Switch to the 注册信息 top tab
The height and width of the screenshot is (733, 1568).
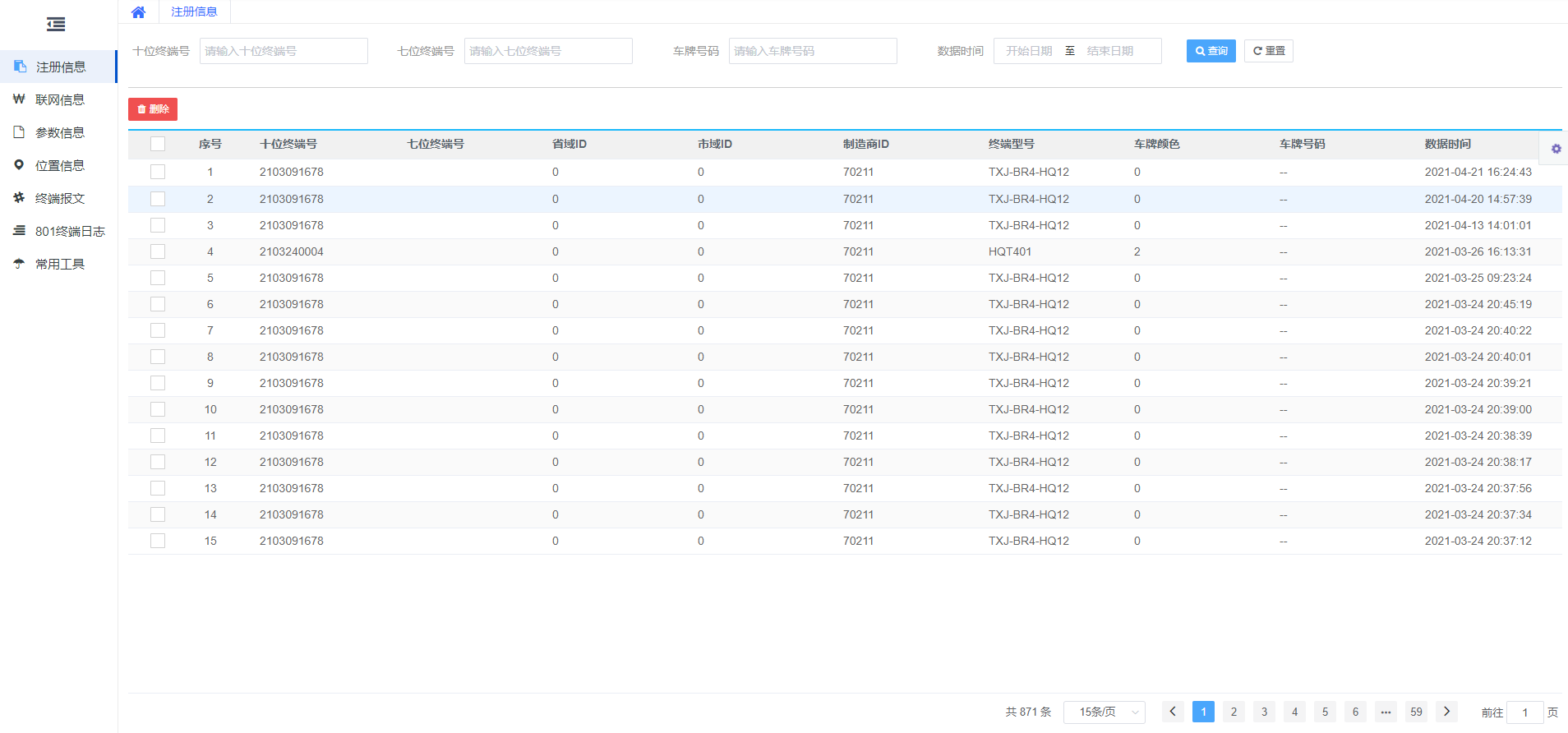[x=194, y=12]
